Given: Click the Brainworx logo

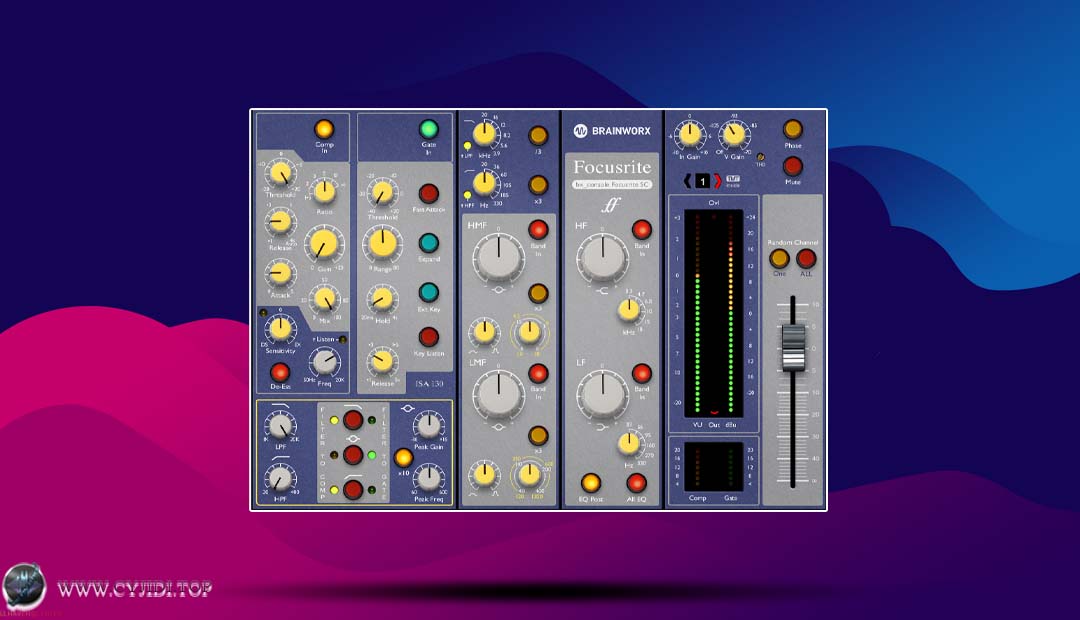Looking at the screenshot, I should 612,131.
